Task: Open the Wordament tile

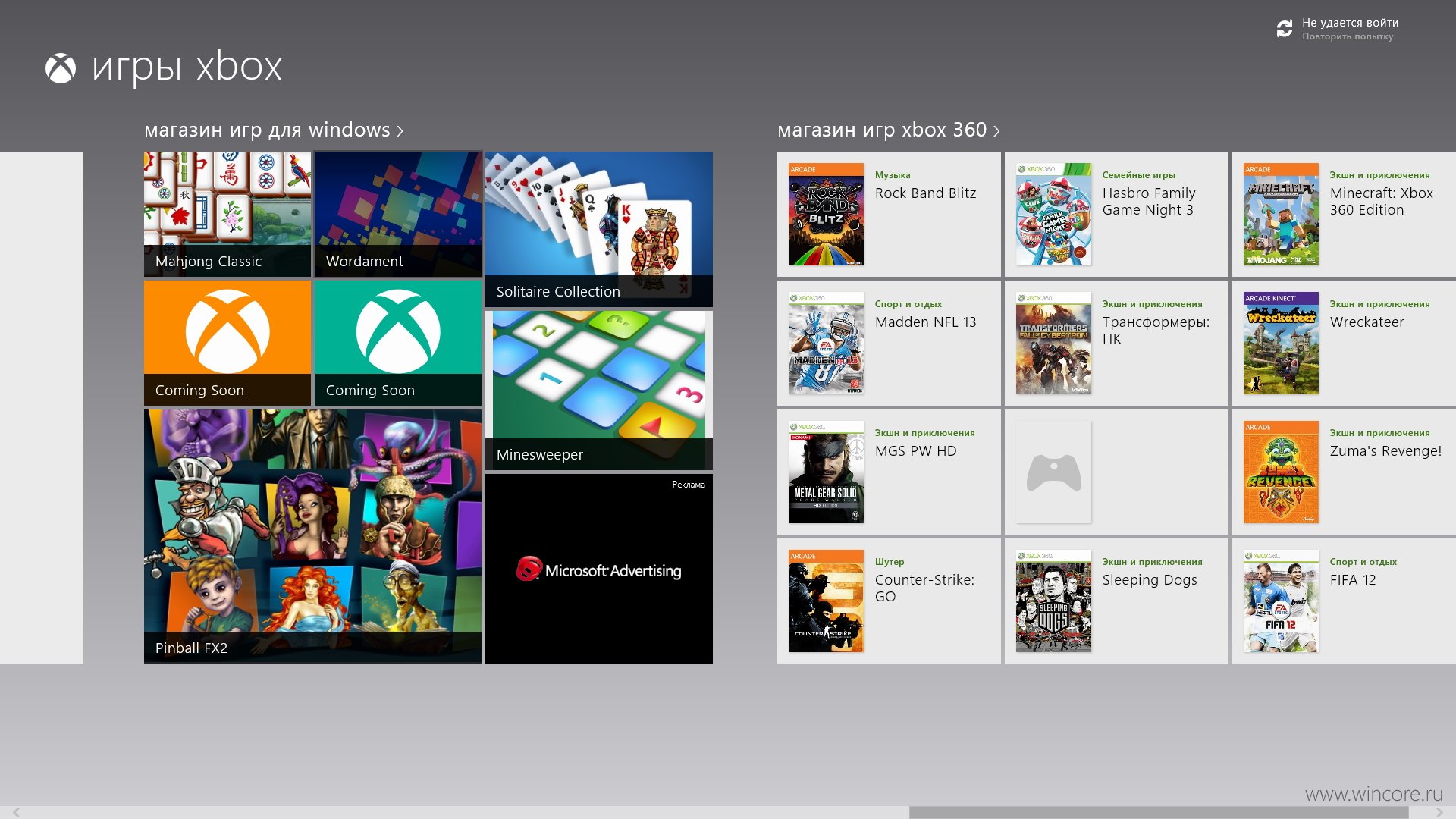Action: coord(398,214)
